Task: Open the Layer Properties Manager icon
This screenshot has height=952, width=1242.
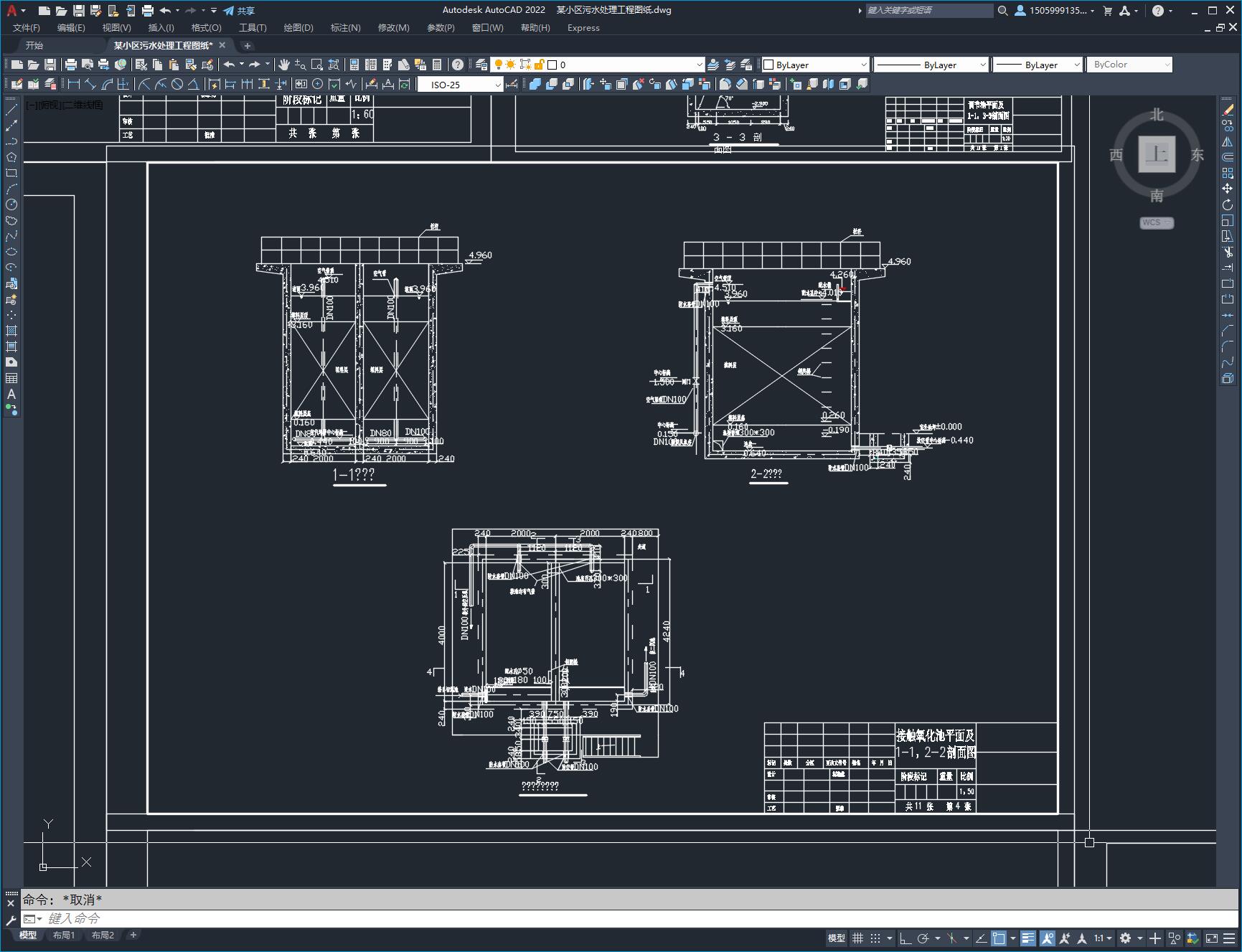Action: point(481,65)
